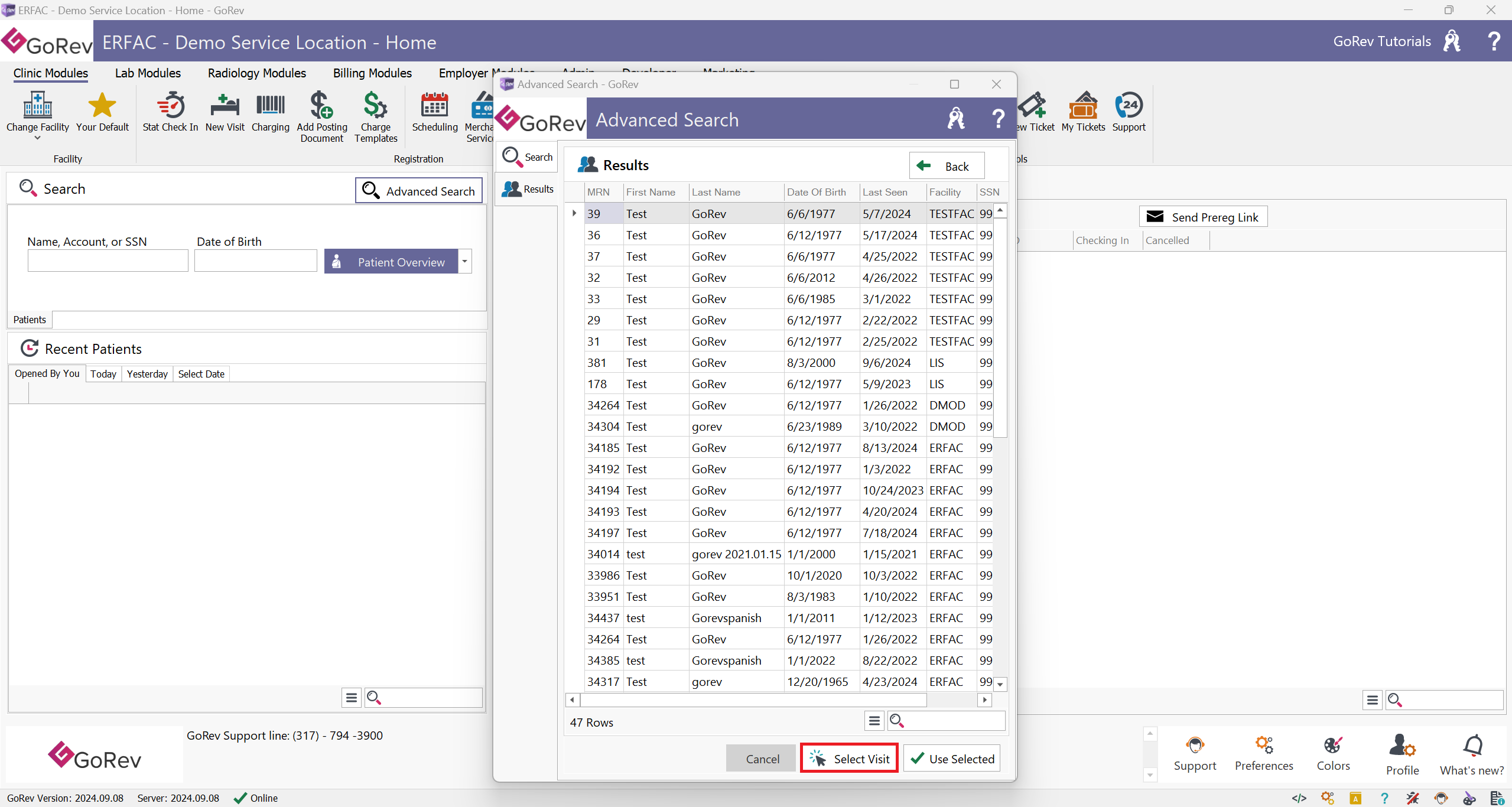Image resolution: width=1512 pixels, height=807 pixels.
Task: Click the Checking In column header
Action: pyautogui.click(x=1107, y=240)
